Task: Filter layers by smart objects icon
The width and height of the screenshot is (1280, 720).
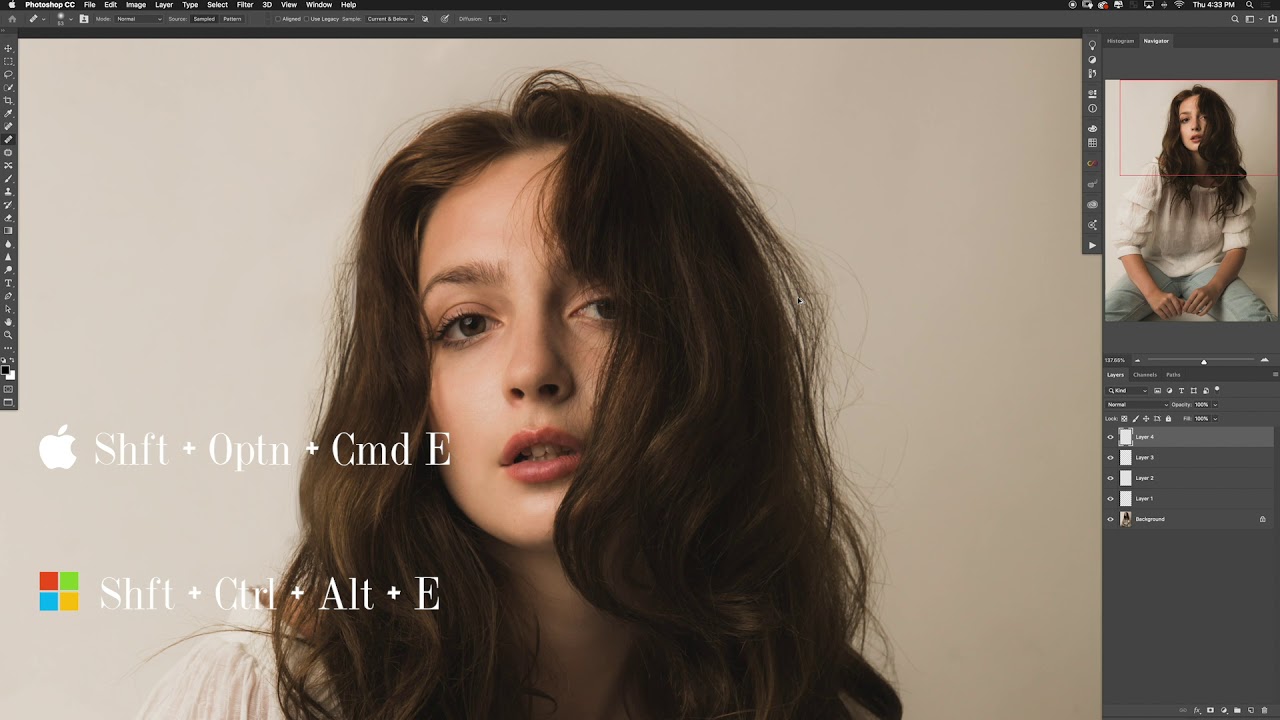Action: pyautogui.click(x=1206, y=390)
